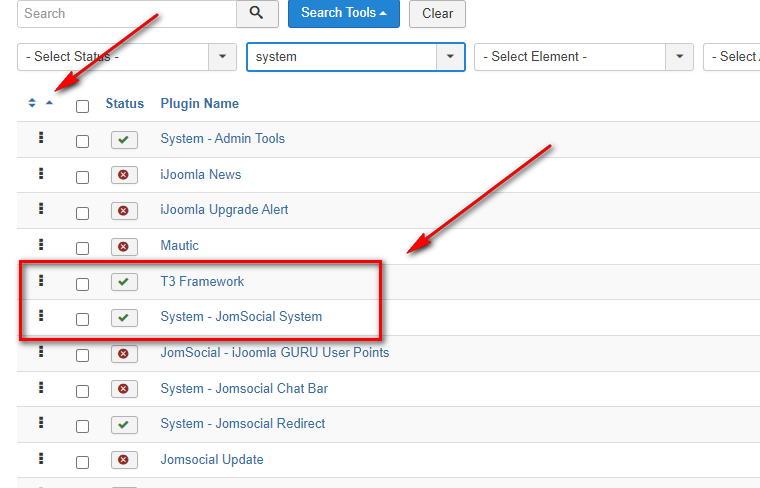Image resolution: width=760 pixels, height=488 pixels.
Task: Sort by the Status column header
Action: [124, 103]
